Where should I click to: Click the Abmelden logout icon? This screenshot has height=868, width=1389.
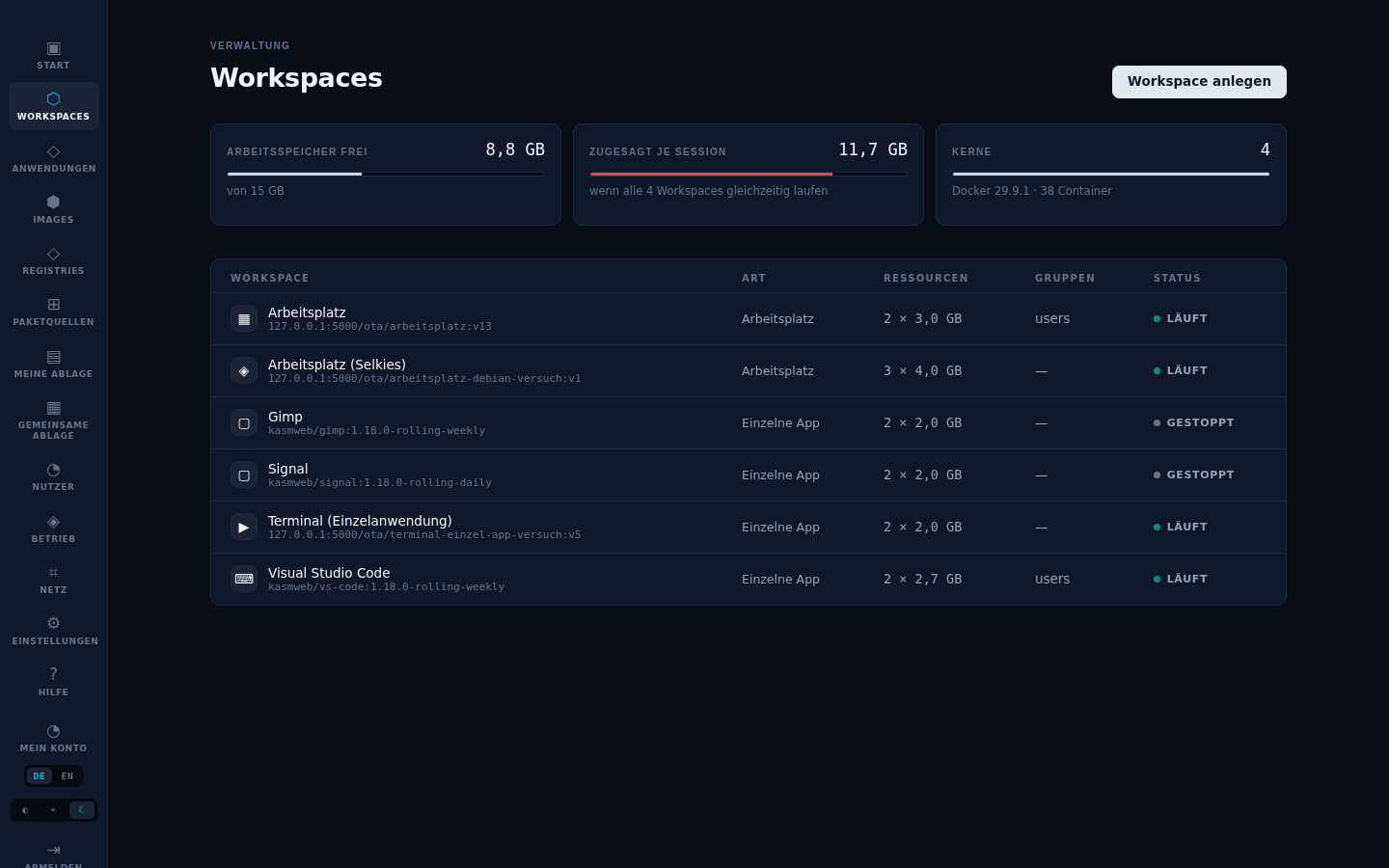click(x=53, y=851)
